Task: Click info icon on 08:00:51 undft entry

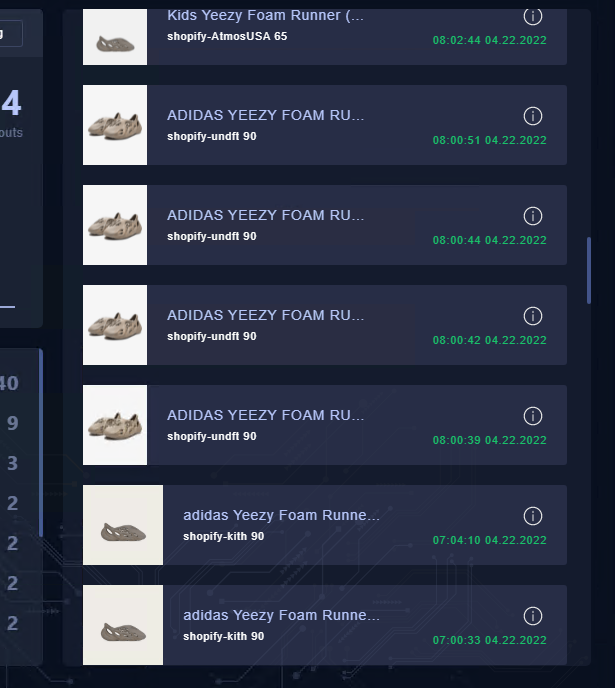Action: pyautogui.click(x=533, y=116)
